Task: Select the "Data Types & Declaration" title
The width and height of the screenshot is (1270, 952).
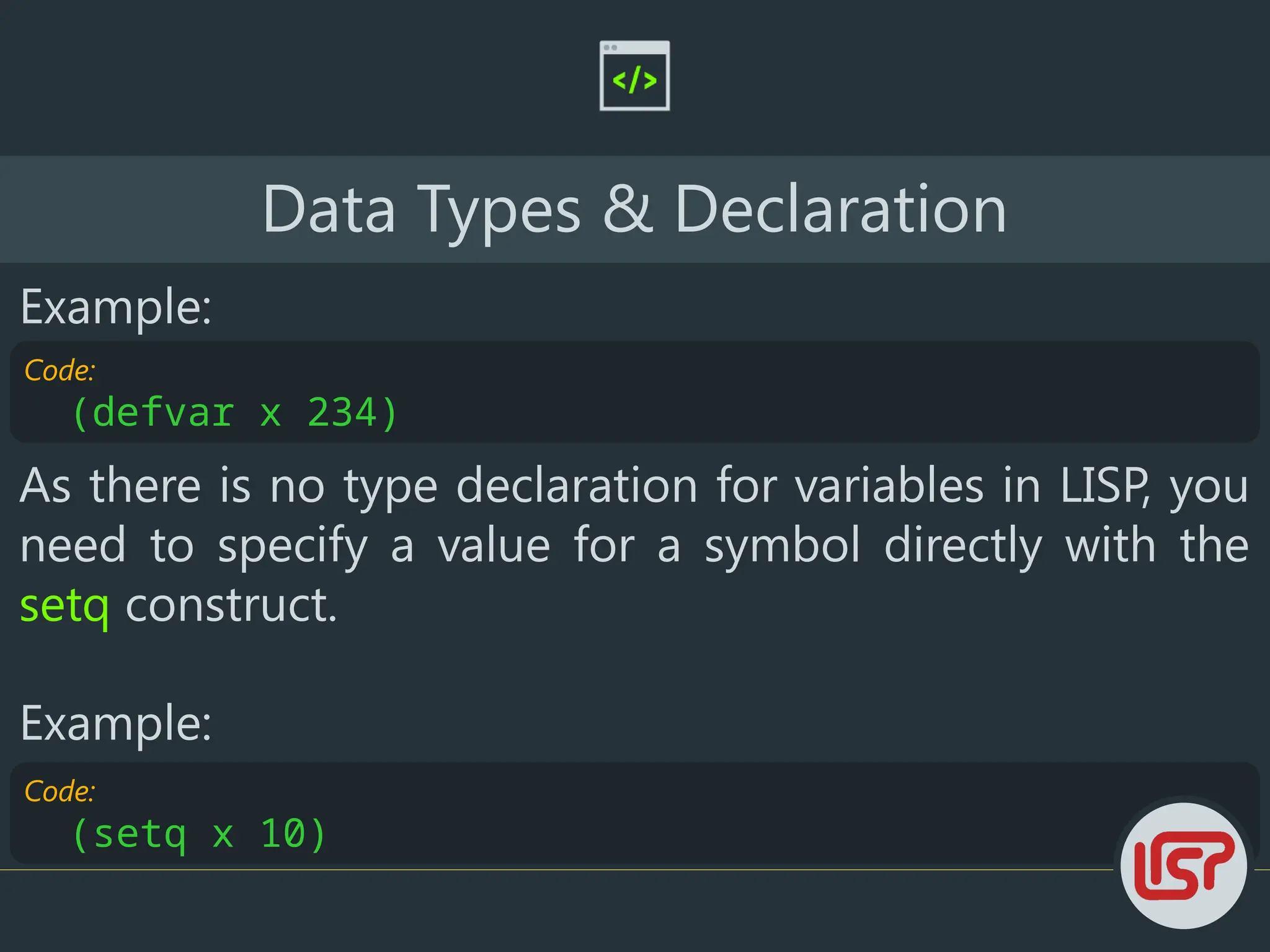Action: 634,209
